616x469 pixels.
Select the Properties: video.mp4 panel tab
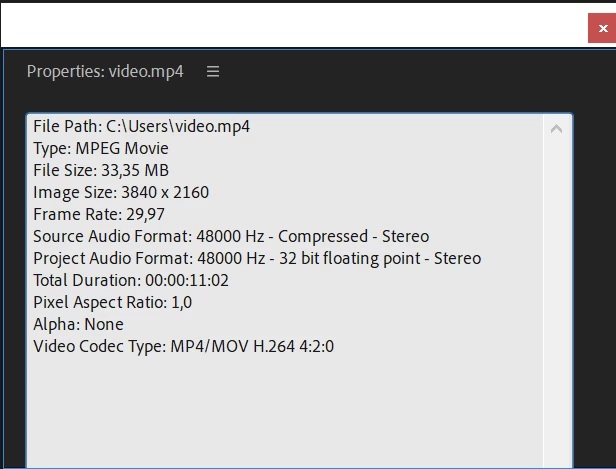click(x=105, y=71)
